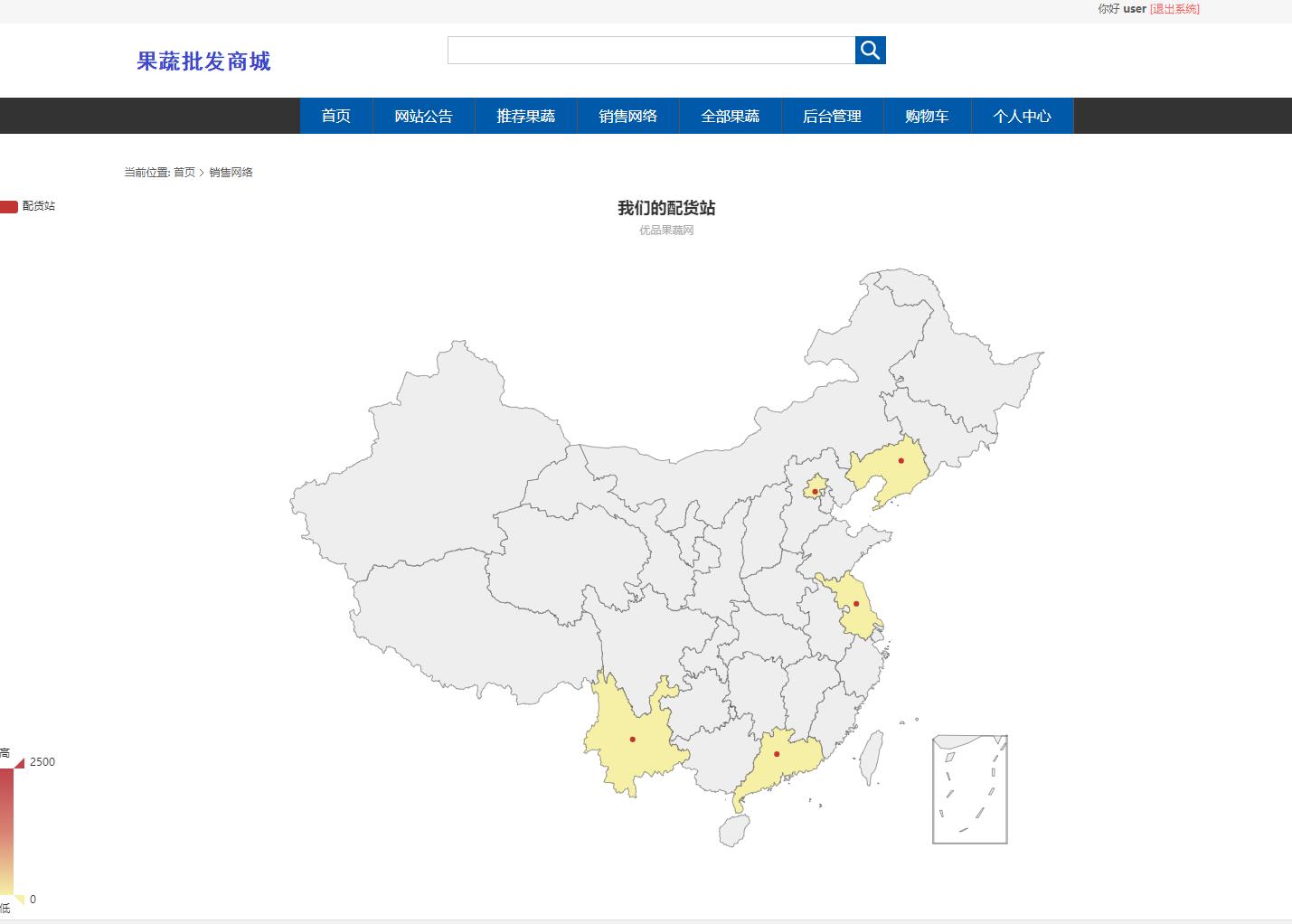Click the 果蔬批发商城 site logo
Screen dimensions: 1292x924
click(203, 61)
